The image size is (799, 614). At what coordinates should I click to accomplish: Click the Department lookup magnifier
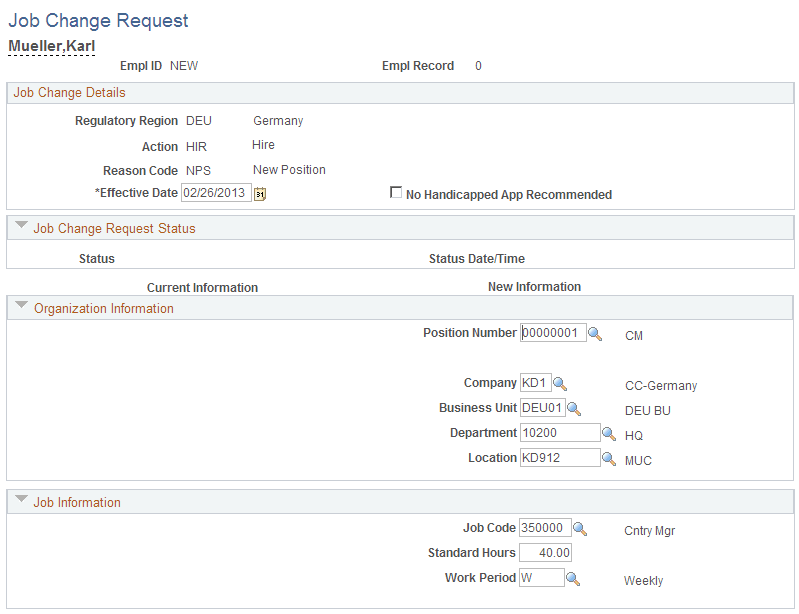[609, 433]
